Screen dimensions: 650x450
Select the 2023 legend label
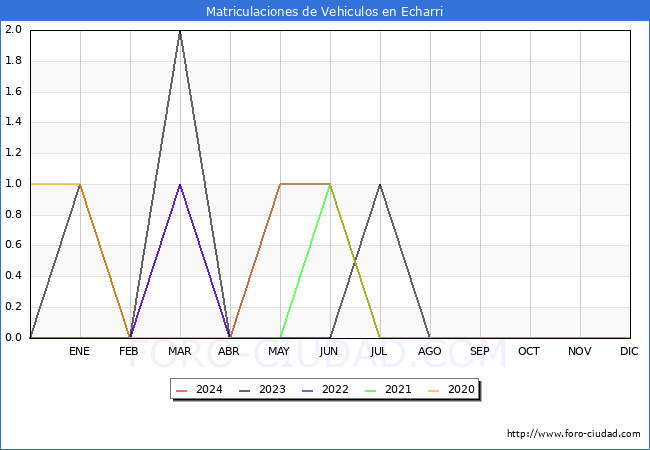coord(272,390)
